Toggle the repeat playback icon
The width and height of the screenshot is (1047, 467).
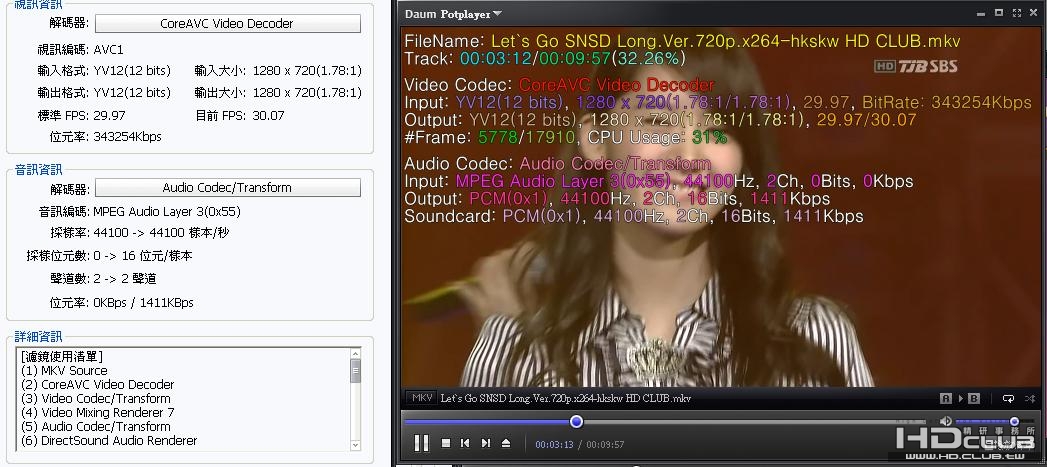[x=1008, y=398]
